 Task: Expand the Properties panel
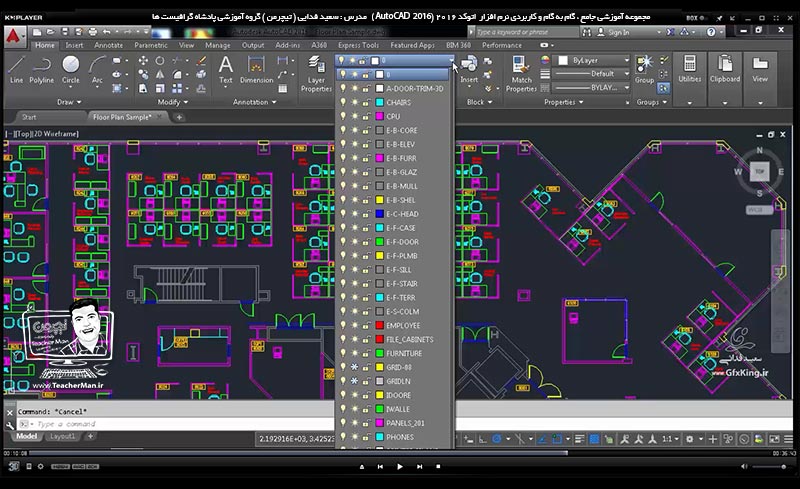point(563,102)
